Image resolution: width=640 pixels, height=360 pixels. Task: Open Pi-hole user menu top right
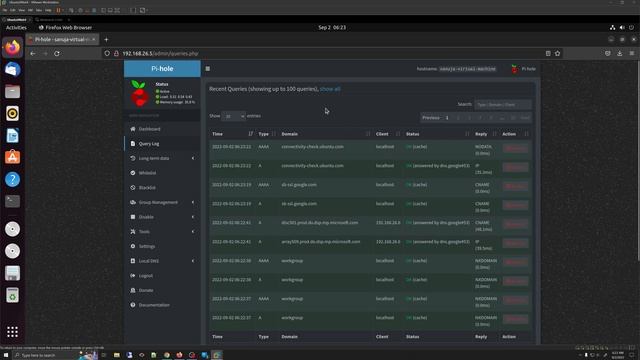pyautogui.click(x=523, y=69)
